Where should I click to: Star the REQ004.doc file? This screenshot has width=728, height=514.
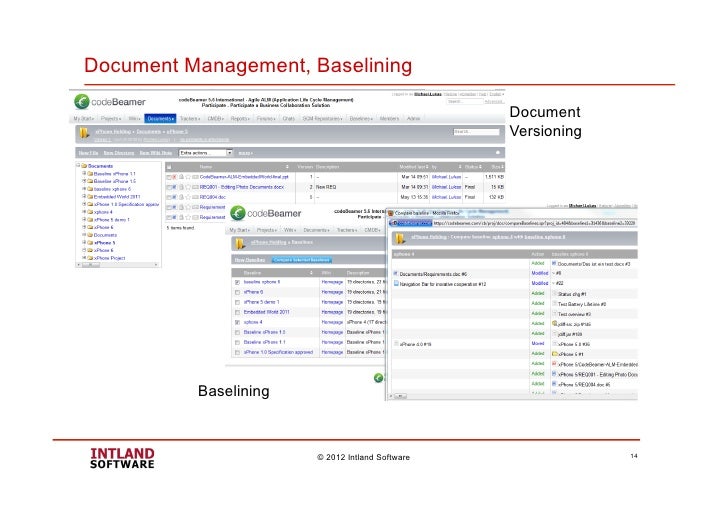(x=188, y=197)
